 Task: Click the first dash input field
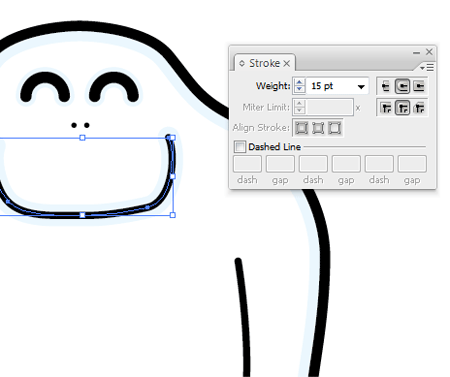coord(247,164)
